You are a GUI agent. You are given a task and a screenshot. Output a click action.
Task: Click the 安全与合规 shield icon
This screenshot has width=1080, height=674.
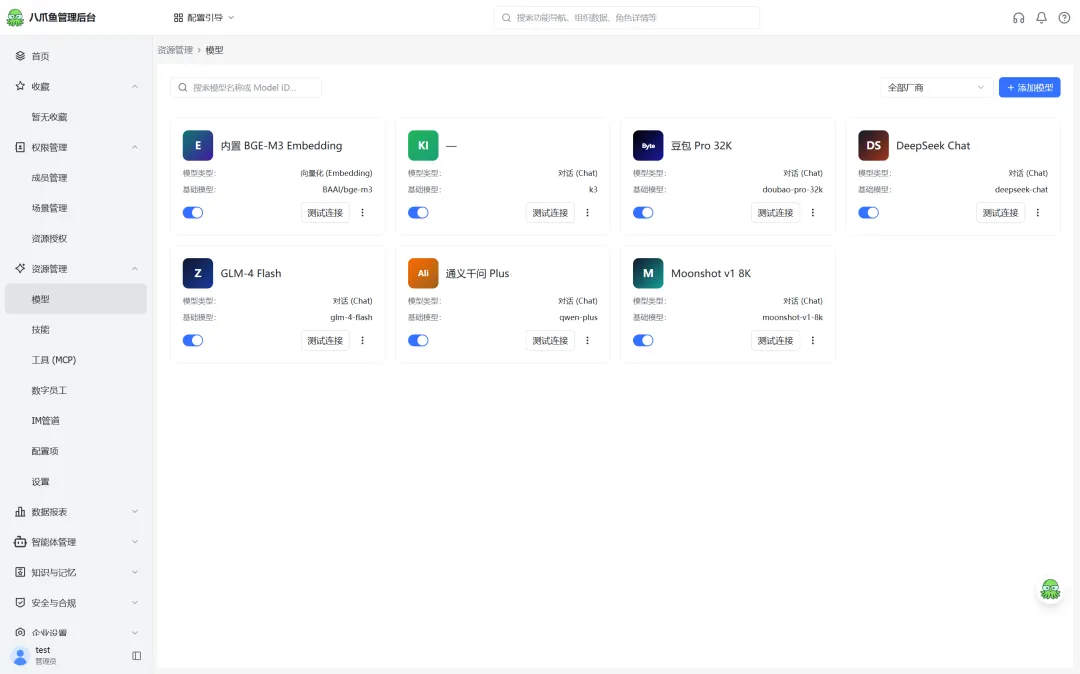click(20, 602)
